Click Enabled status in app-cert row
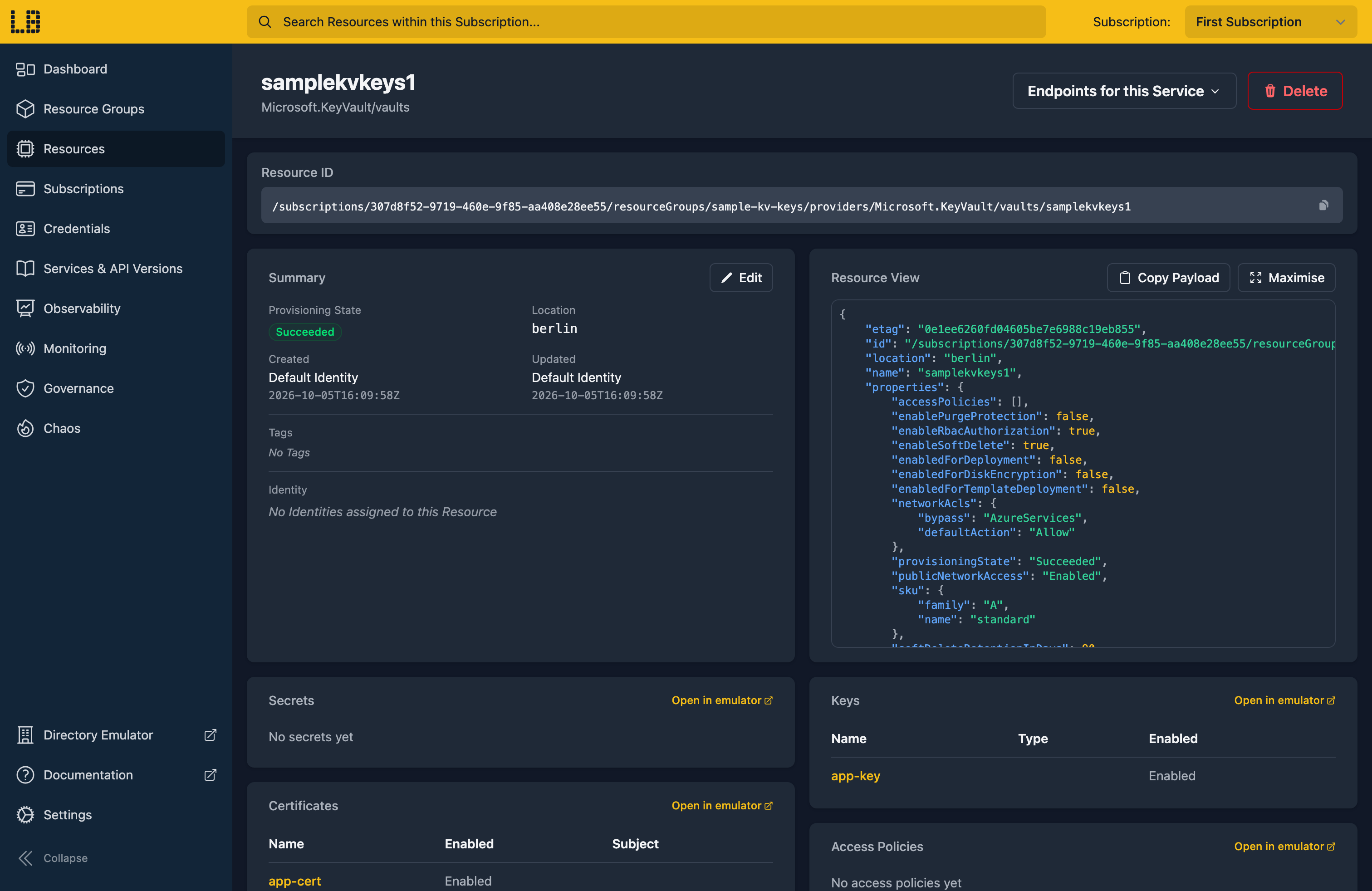Image resolution: width=1372 pixels, height=891 pixels. (468, 881)
